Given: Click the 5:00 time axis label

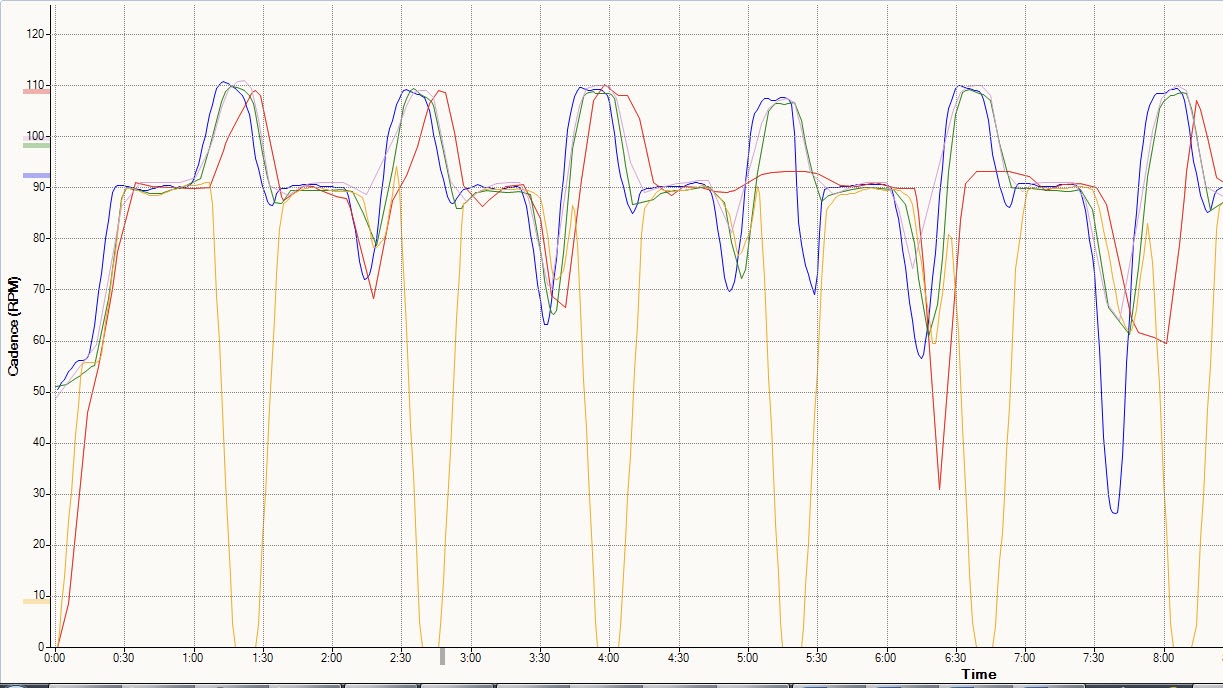Looking at the screenshot, I should (x=747, y=659).
